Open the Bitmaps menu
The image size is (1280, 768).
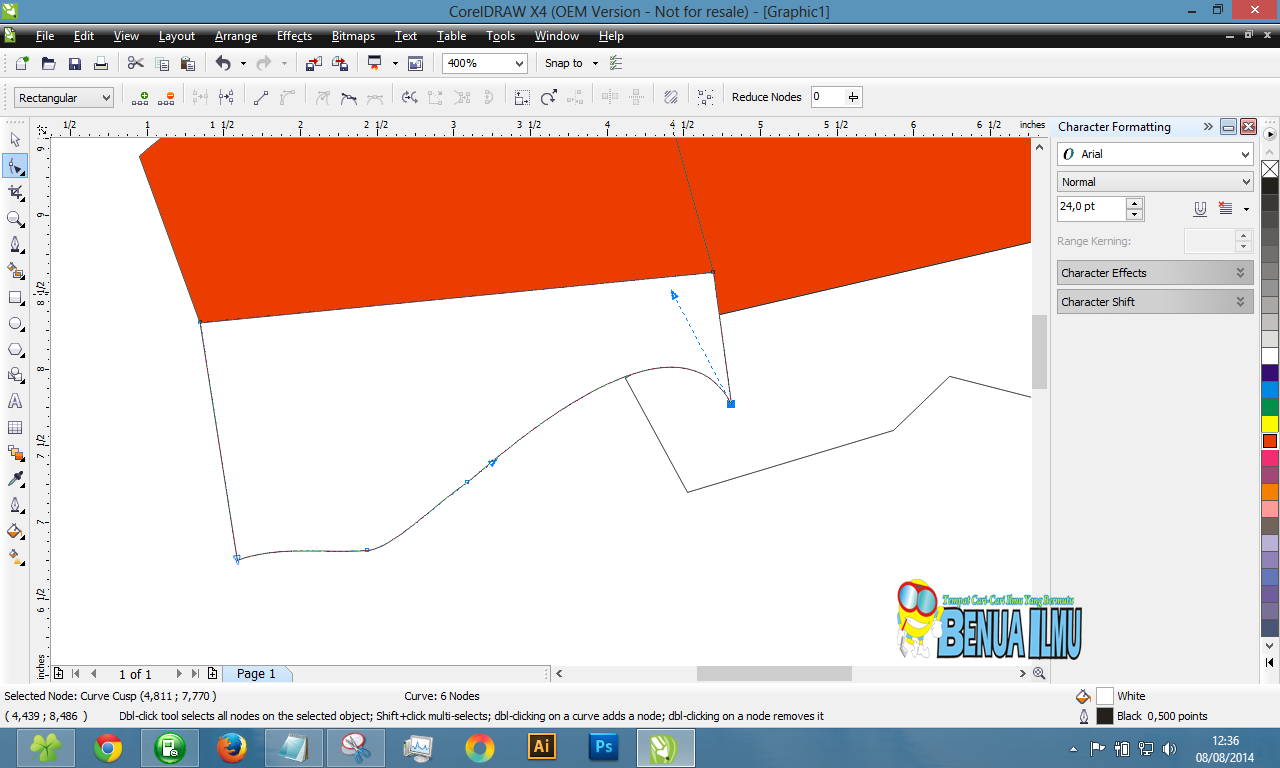tap(353, 36)
